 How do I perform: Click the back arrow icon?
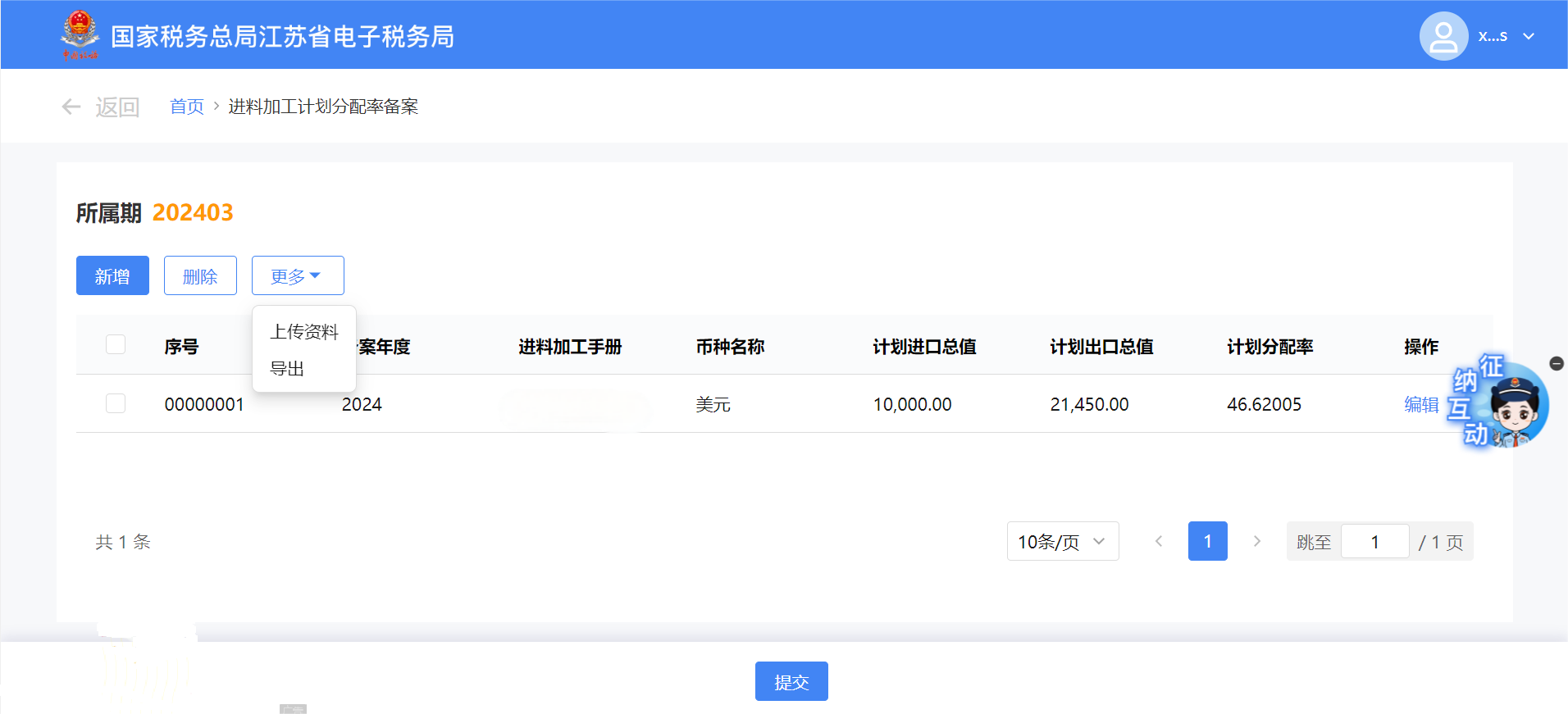[x=71, y=107]
